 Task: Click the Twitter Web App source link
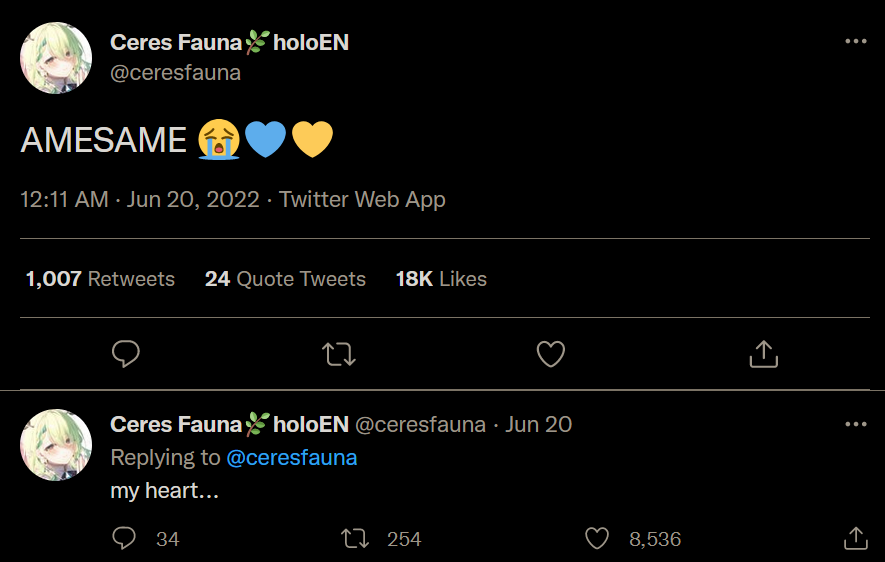pyautogui.click(x=362, y=199)
